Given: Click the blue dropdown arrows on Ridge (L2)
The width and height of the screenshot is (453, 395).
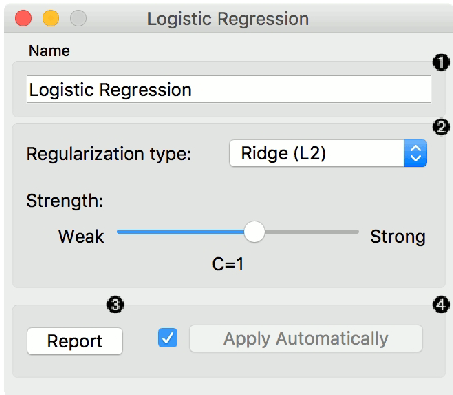Looking at the screenshot, I should [x=415, y=153].
